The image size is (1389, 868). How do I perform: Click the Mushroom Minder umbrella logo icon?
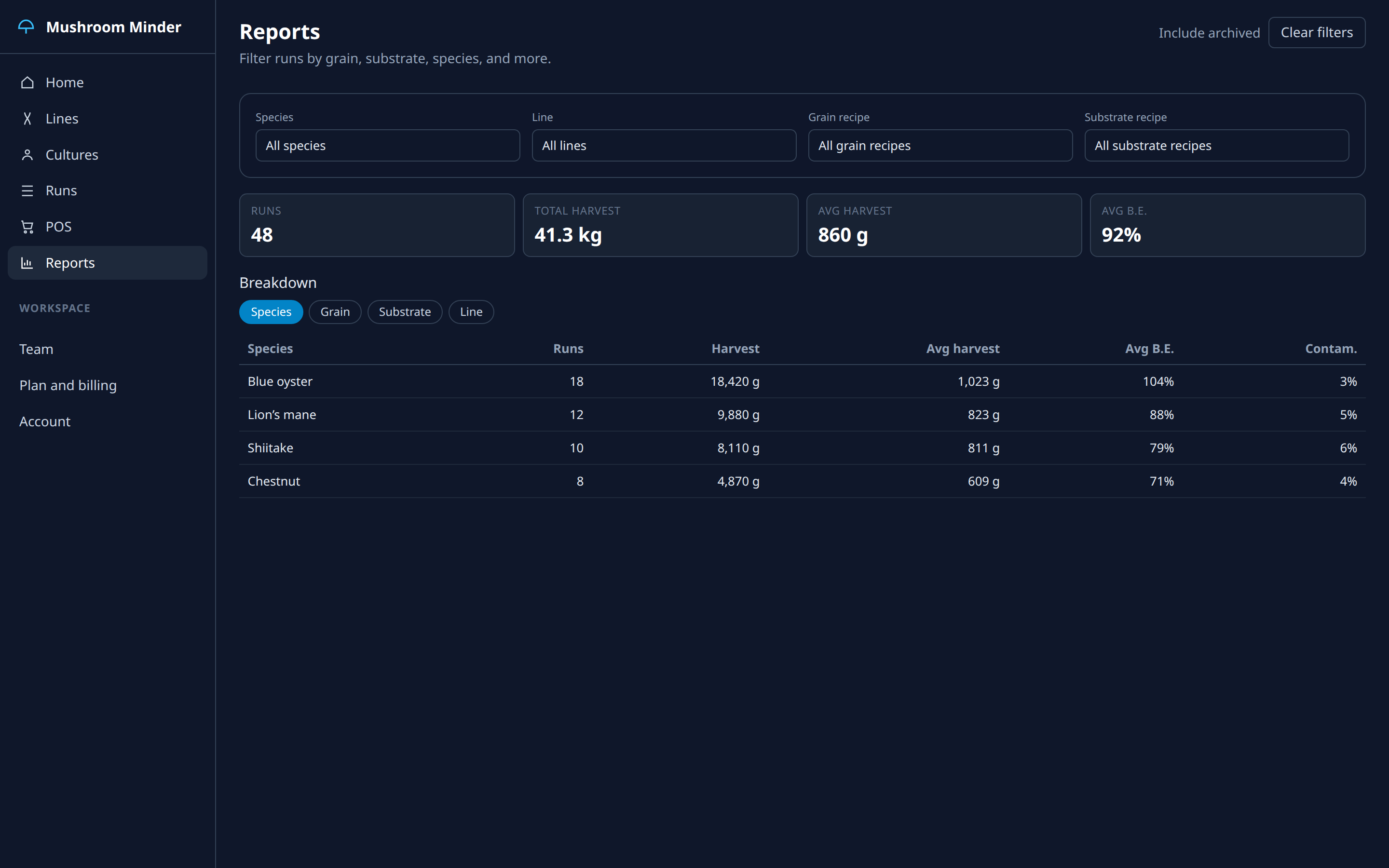[27, 27]
